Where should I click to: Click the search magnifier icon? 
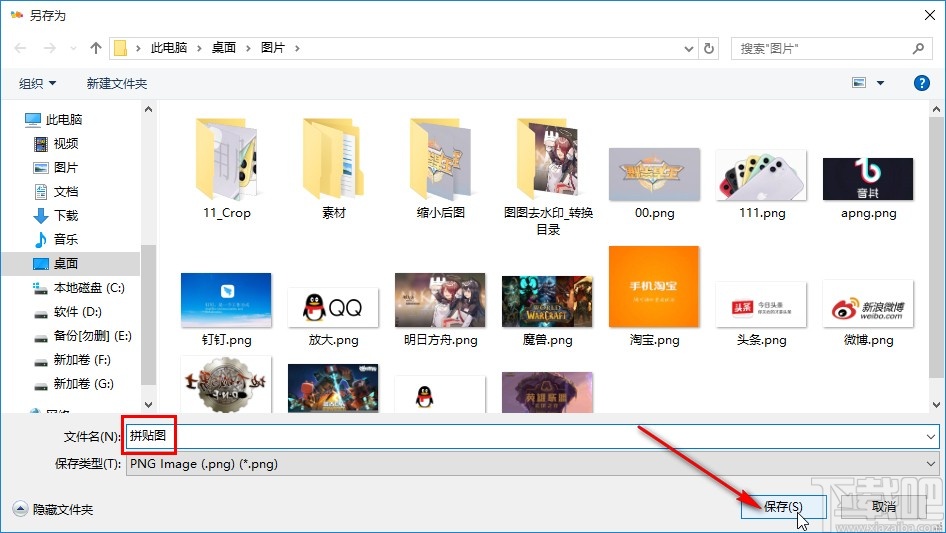(918, 48)
